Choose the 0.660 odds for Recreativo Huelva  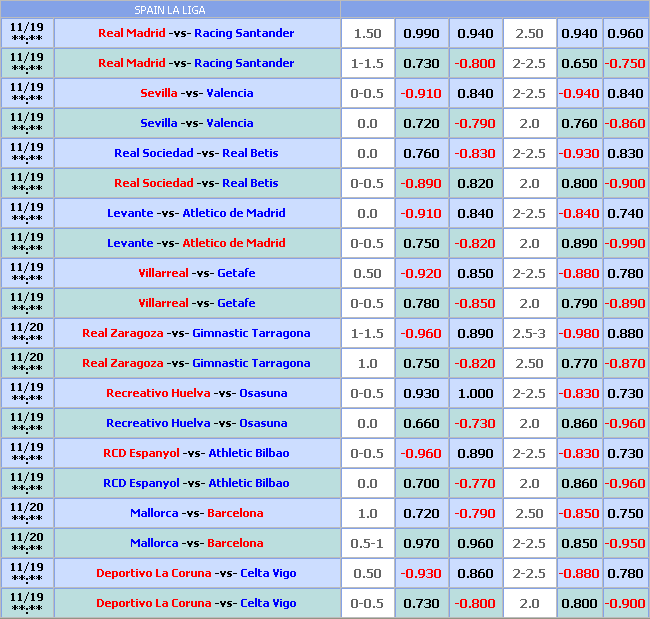[421, 423]
